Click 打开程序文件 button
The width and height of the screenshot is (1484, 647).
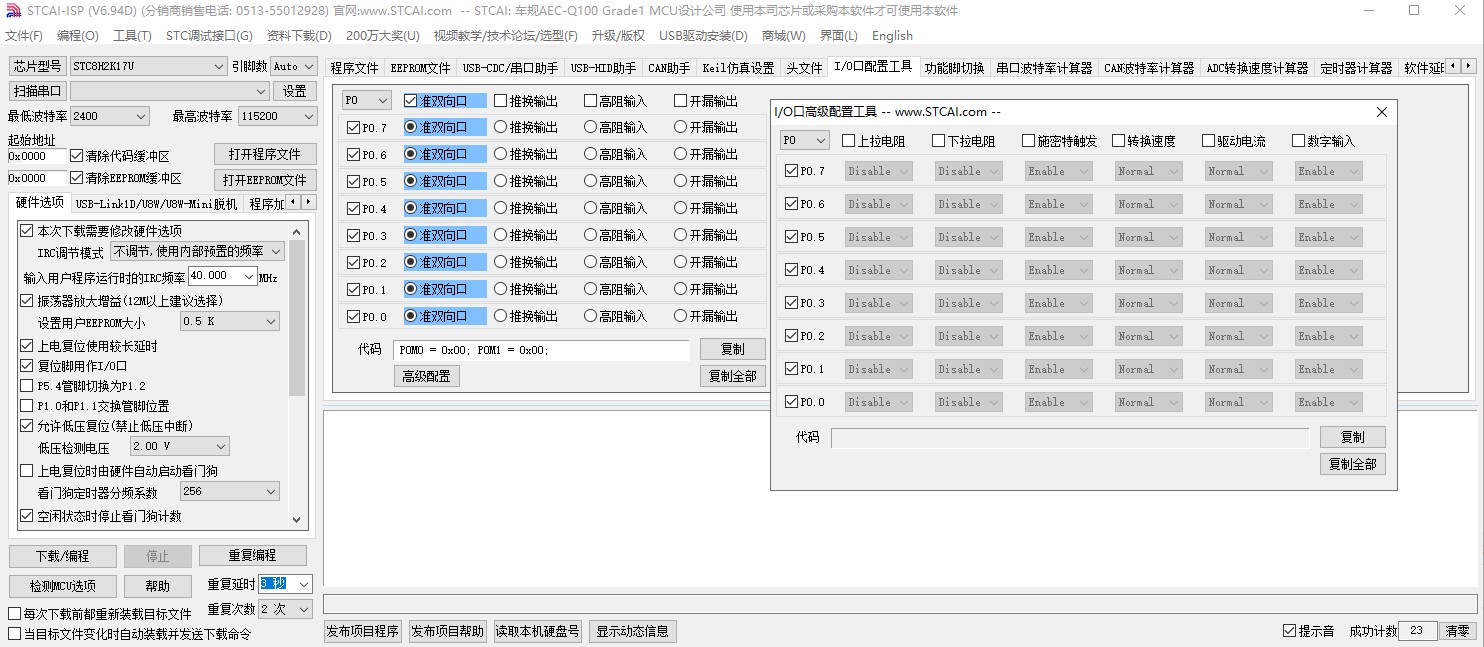[265, 154]
